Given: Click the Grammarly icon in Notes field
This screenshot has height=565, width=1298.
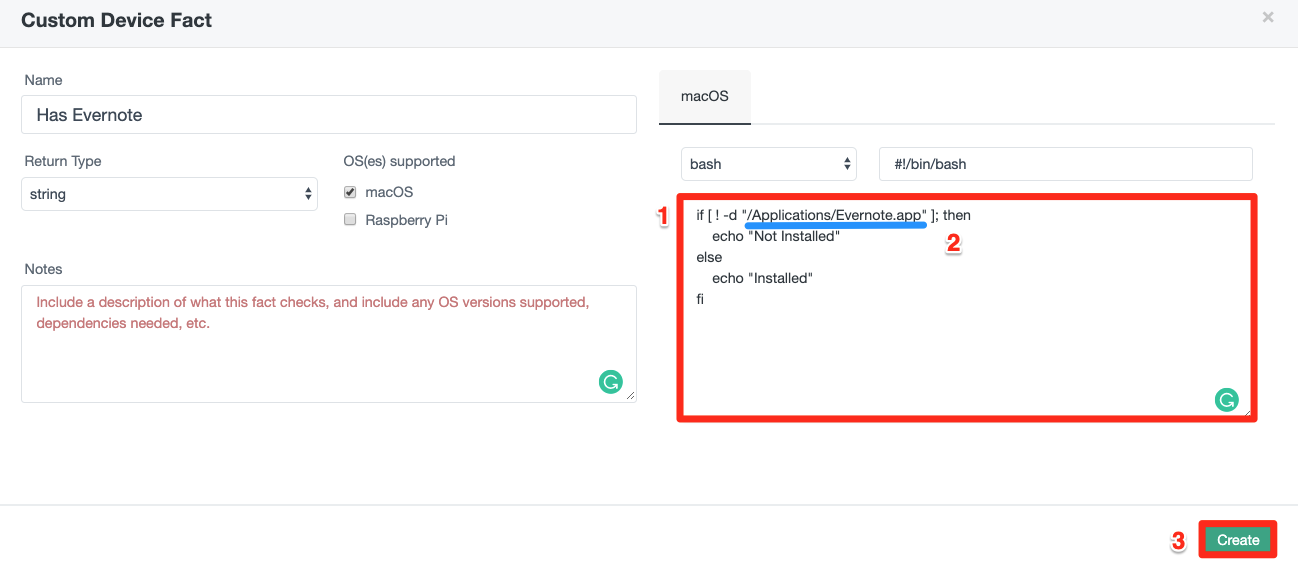Looking at the screenshot, I should [x=610, y=381].
